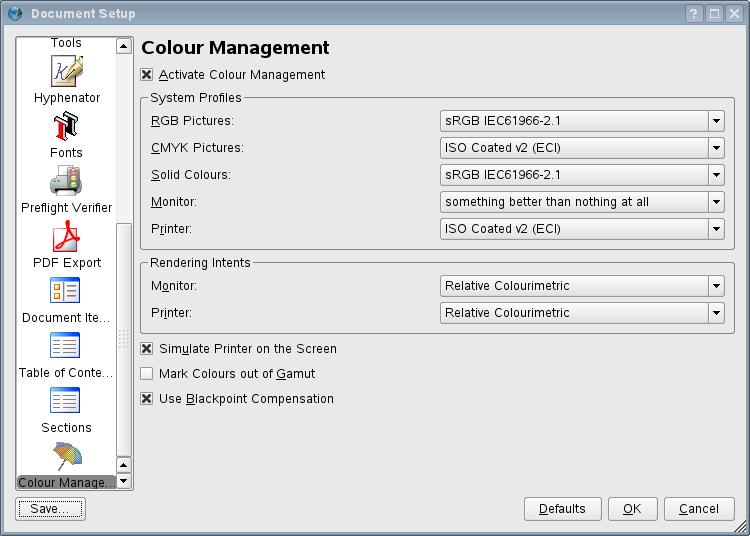
Task: Toggle Simulate Printer on the Screen
Action: (x=147, y=349)
